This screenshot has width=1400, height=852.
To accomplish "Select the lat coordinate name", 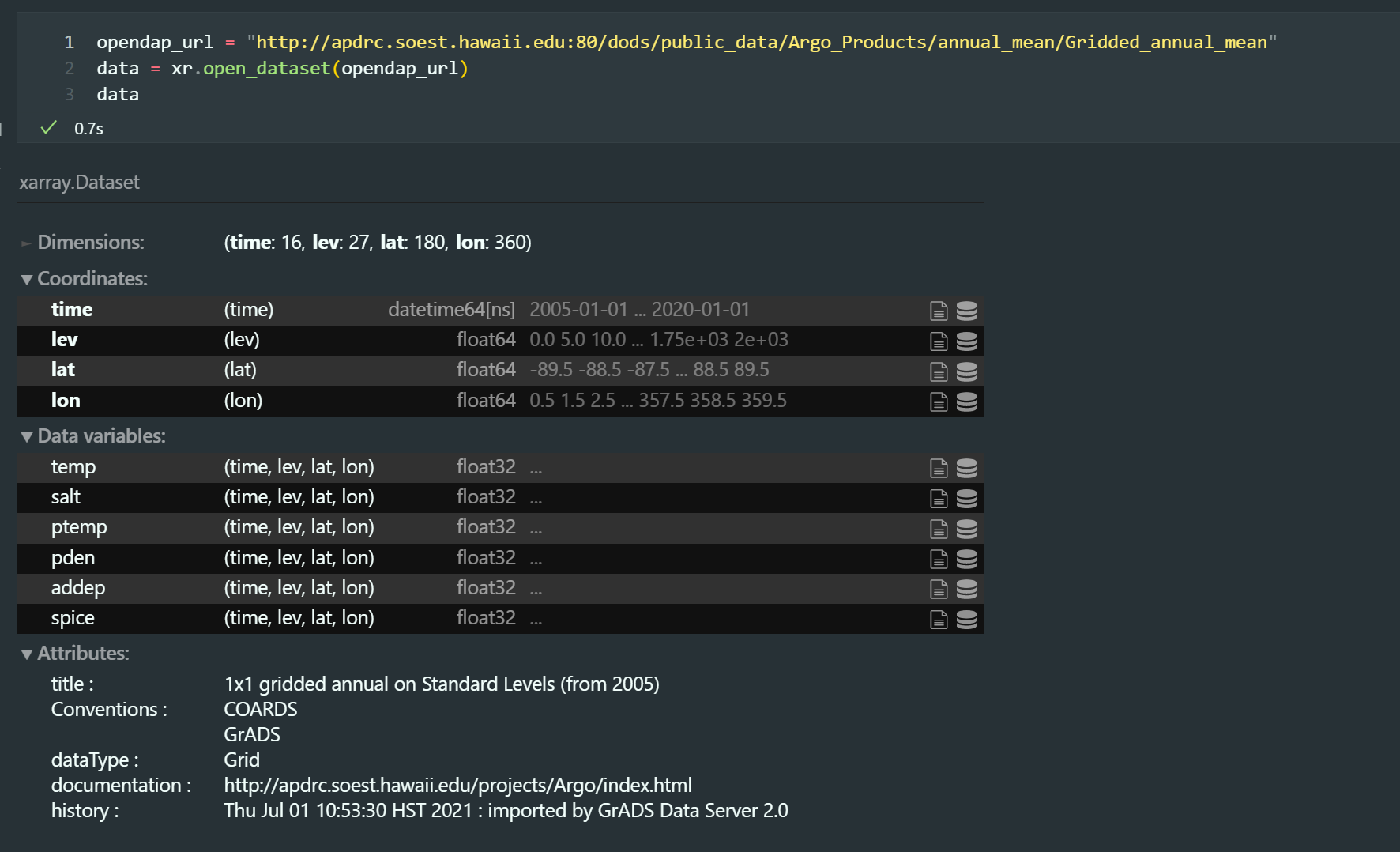I will pyautogui.click(x=63, y=369).
